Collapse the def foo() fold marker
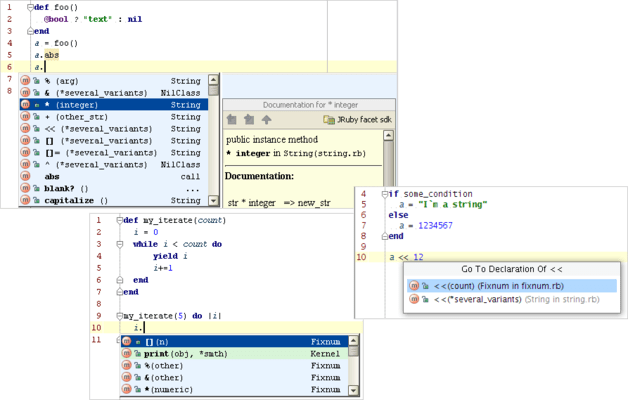The image size is (628, 400). tap(30, 7)
